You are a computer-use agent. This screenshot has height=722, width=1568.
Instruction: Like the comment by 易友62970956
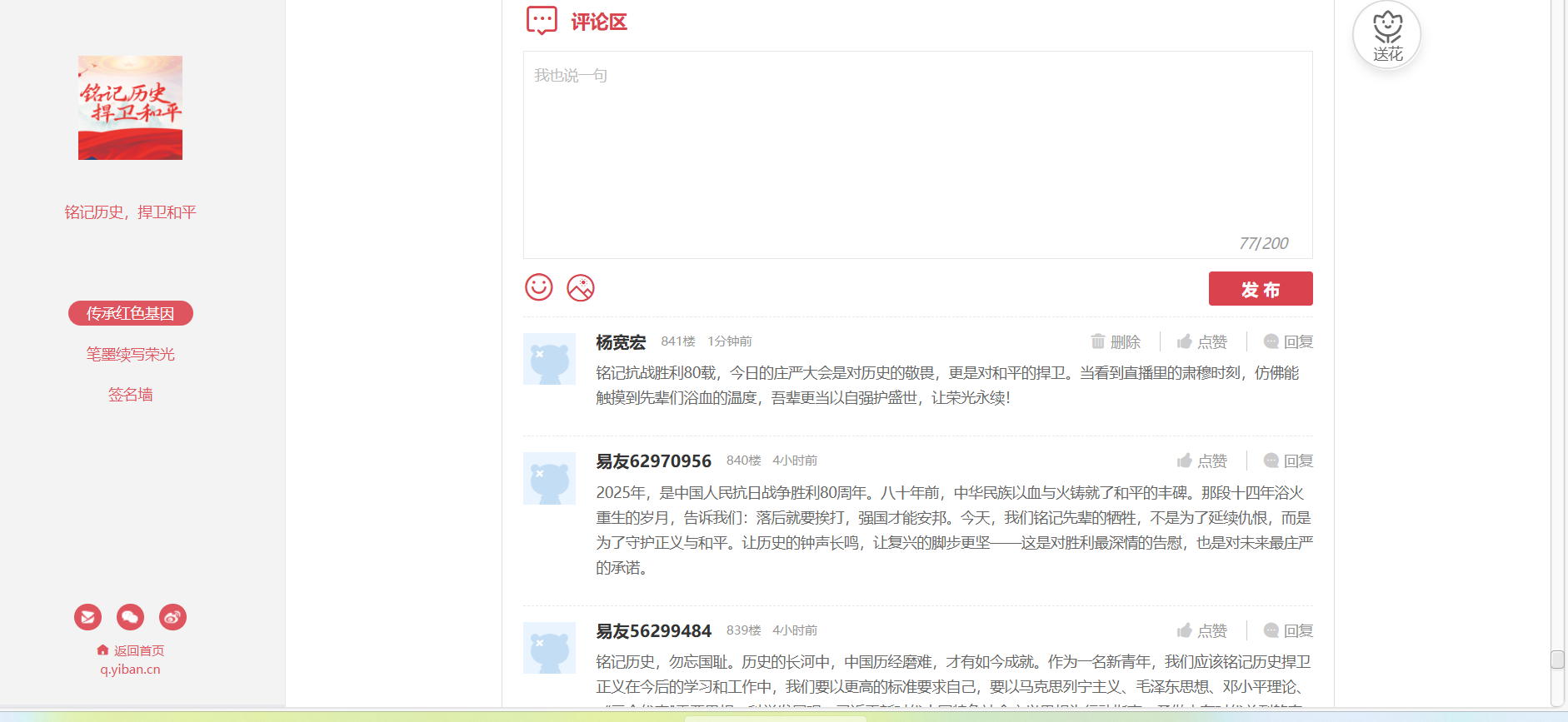[1202, 461]
